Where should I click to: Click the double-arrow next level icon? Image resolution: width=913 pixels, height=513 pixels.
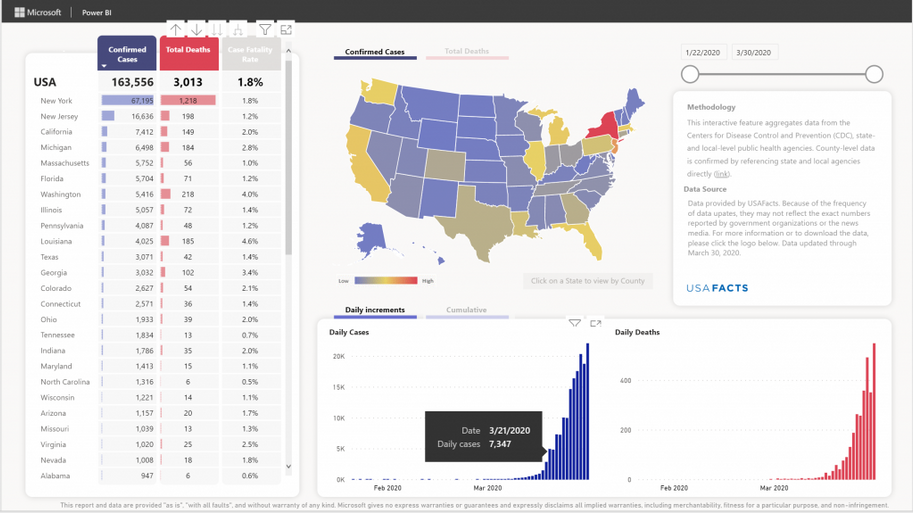pyautogui.click(x=217, y=29)
